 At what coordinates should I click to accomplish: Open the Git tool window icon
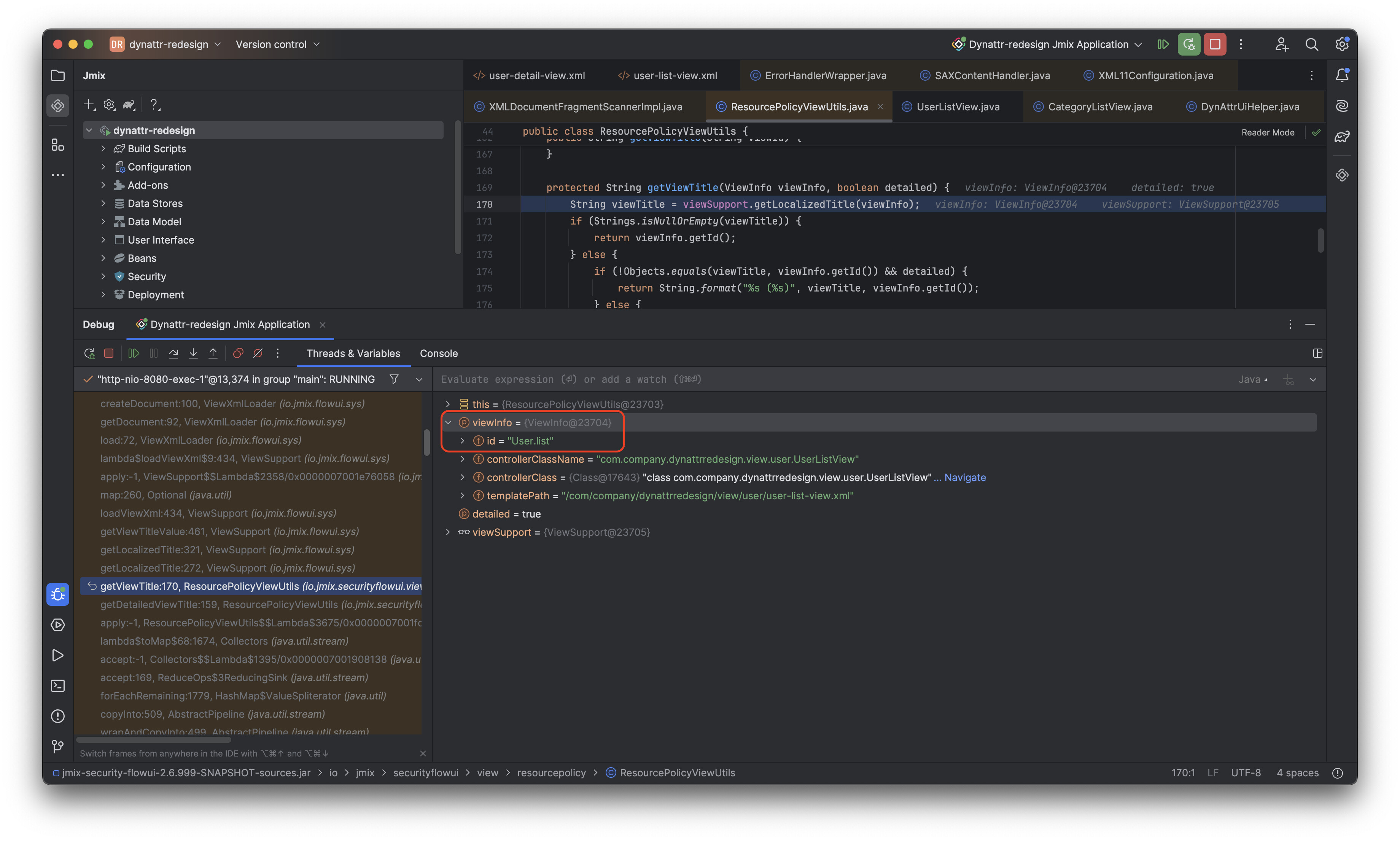(58, 746)
